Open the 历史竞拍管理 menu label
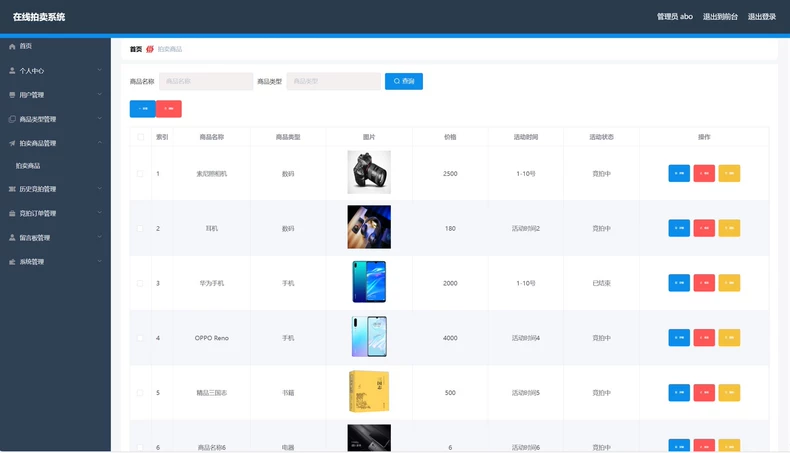The image size is (790, 453). 38,189
